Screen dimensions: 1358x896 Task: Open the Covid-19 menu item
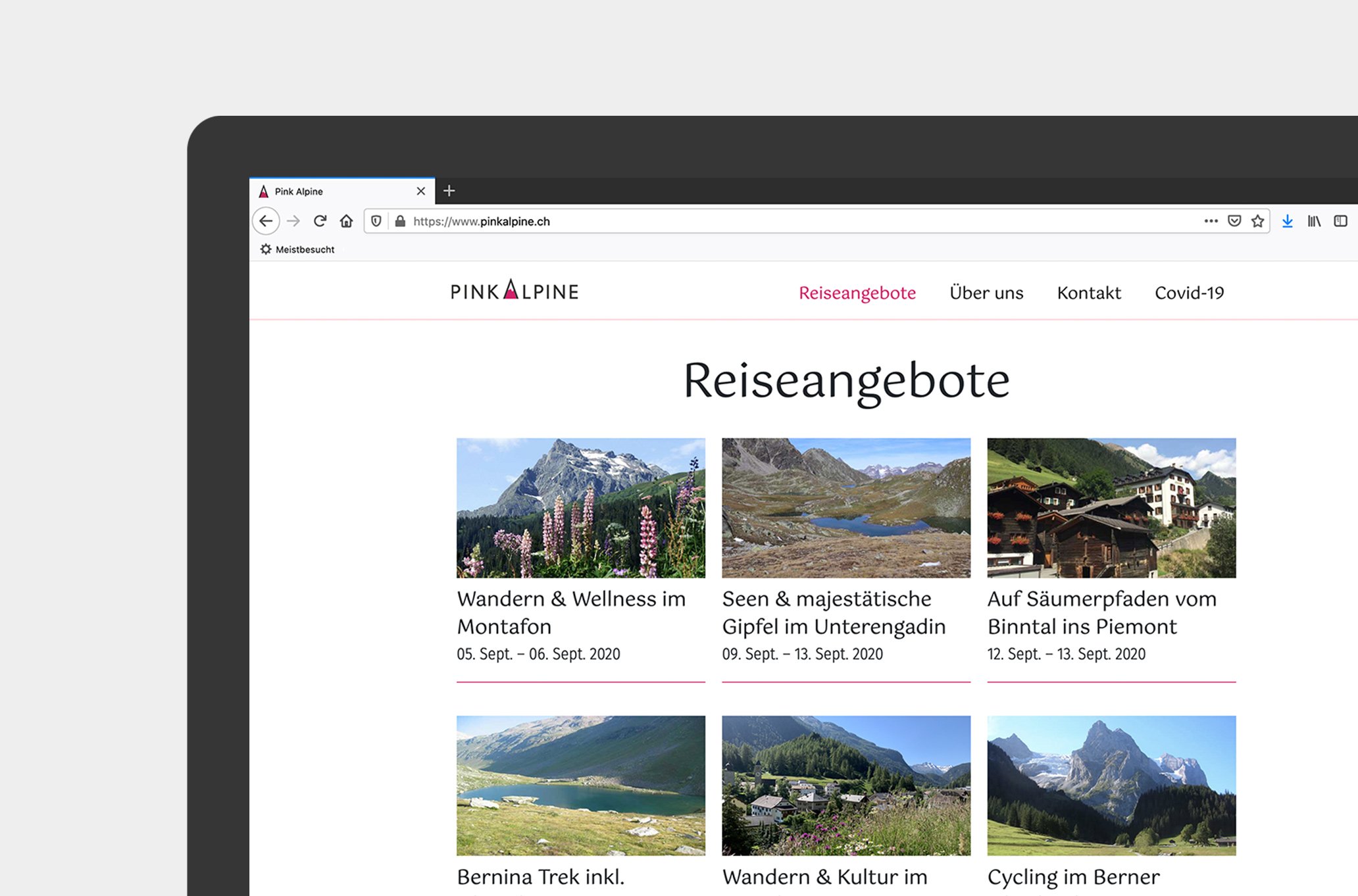(x=1189, y=293)
